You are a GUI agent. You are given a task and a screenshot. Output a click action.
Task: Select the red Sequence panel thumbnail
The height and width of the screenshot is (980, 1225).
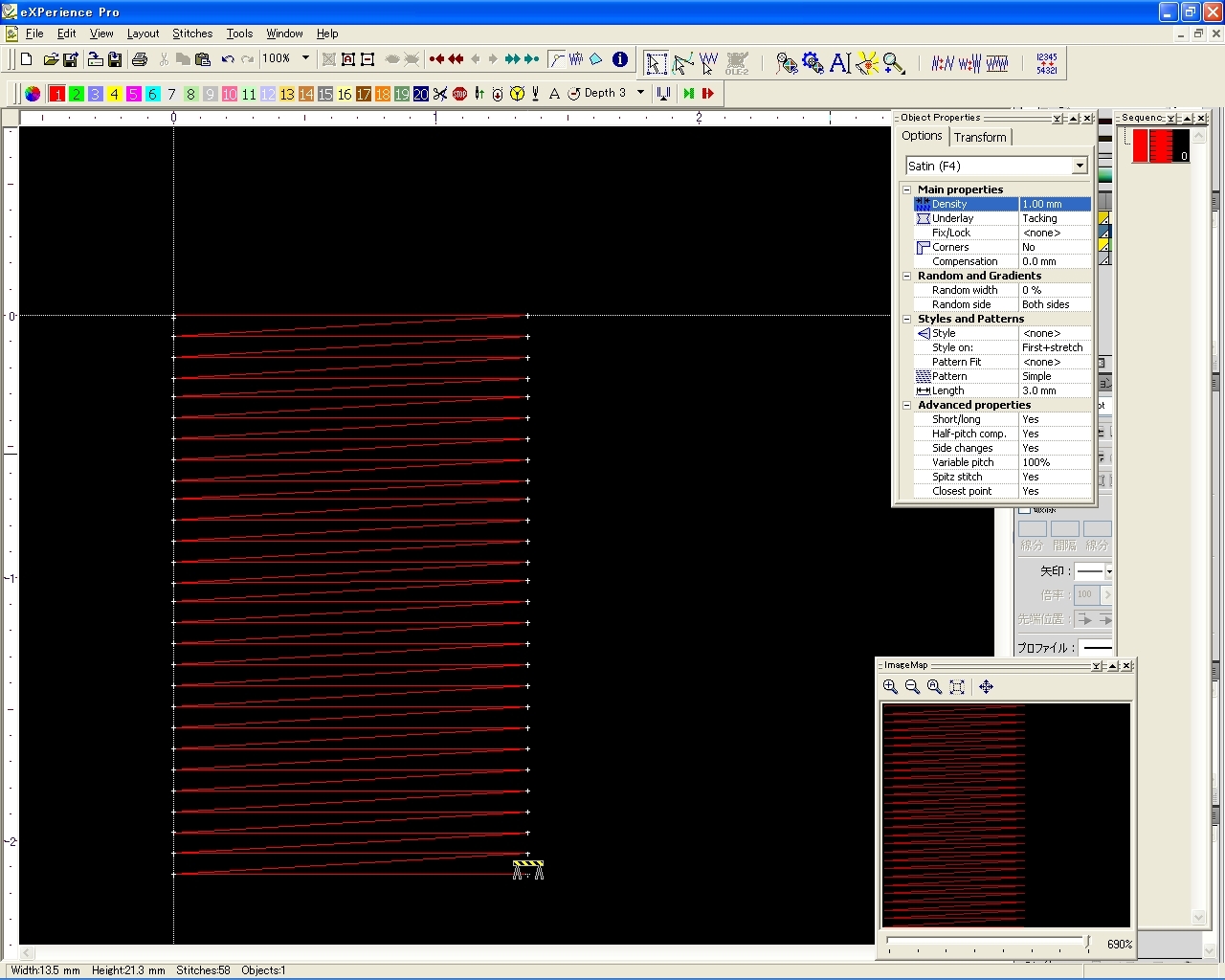[x=1161, y=145]
